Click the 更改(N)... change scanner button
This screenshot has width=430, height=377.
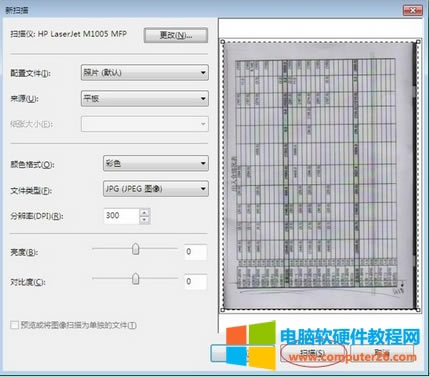pos(176,35)
